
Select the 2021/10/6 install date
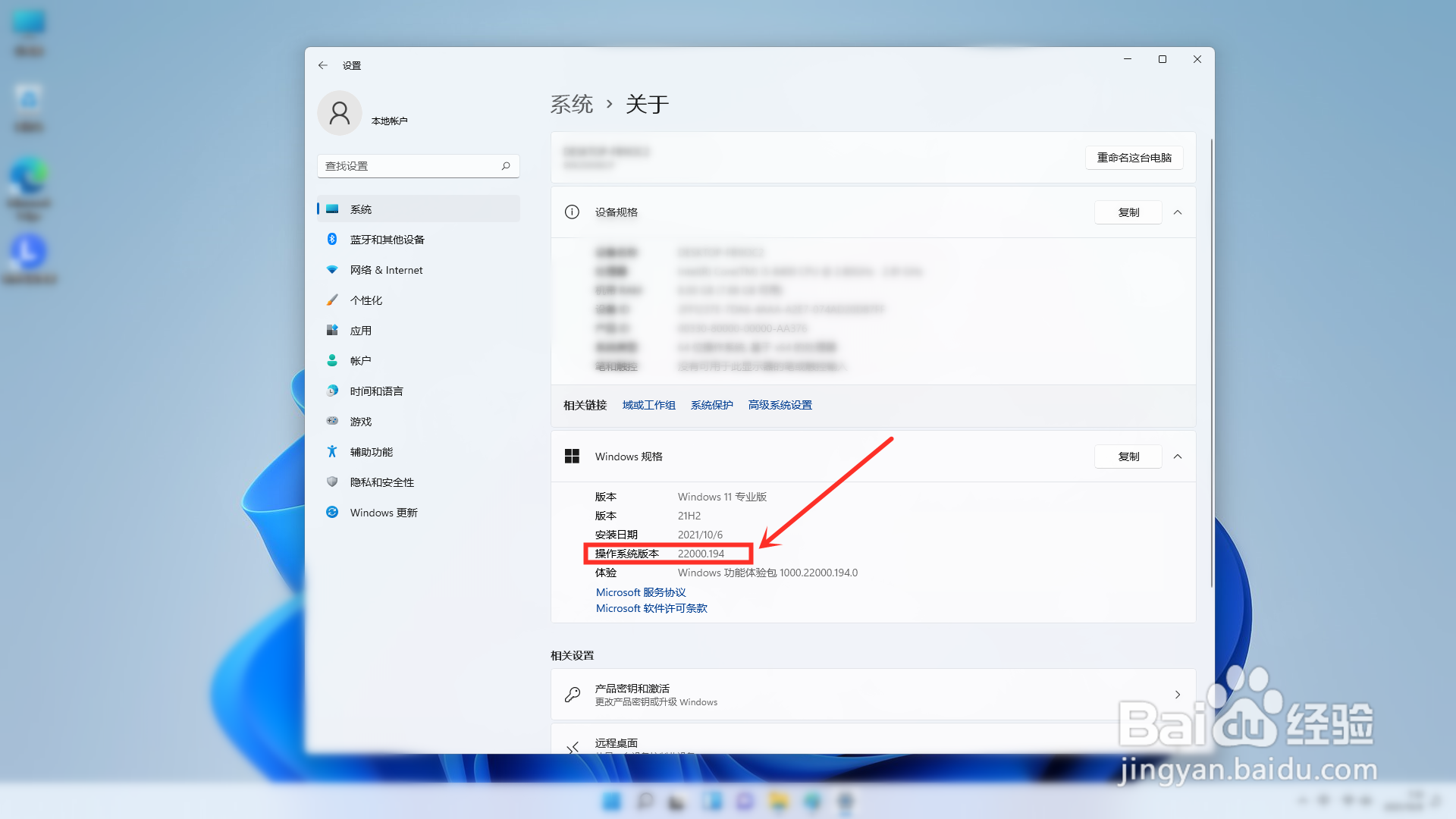[701, 535]
